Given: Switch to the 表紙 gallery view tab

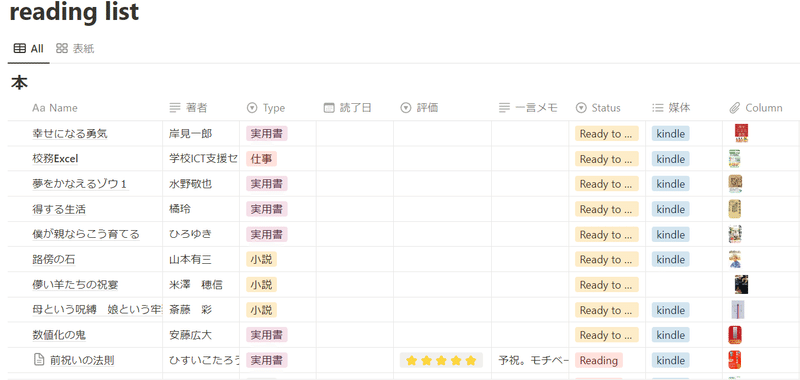Looking at the screenshot, I should tap(75, 49).
